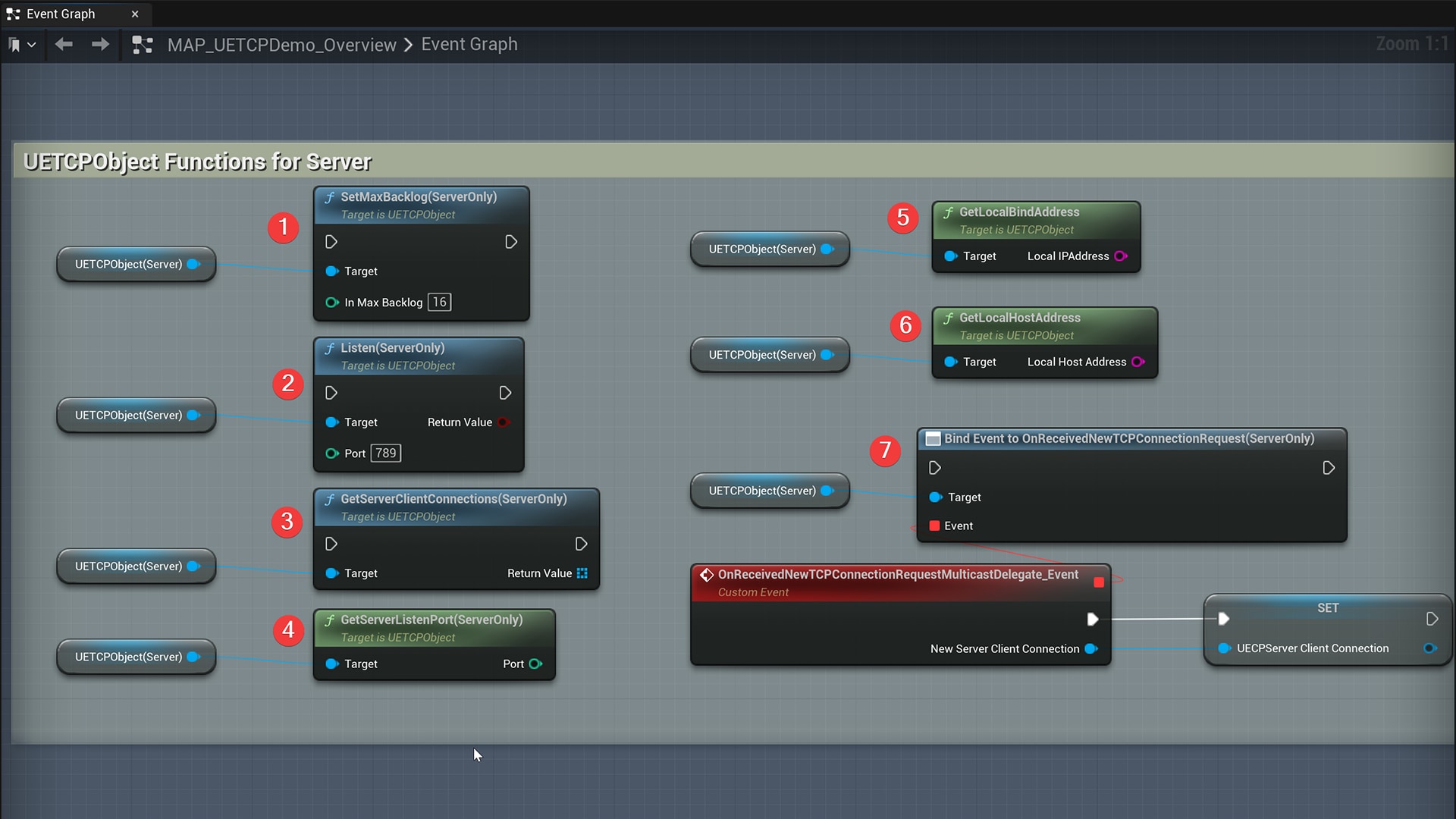Click the custom event icon on the multicast delegate node

coord(707,575)
